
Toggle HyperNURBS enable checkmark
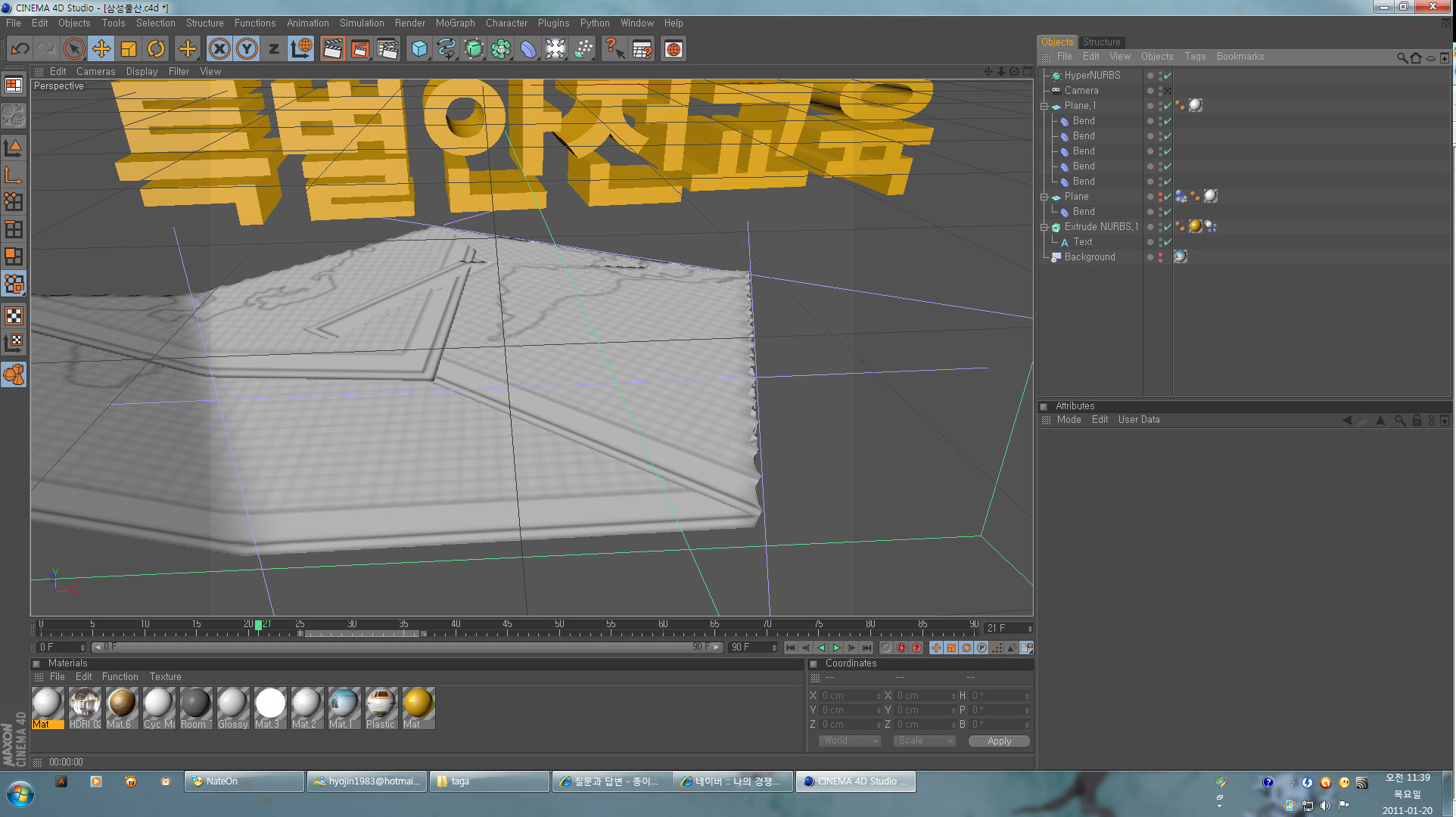[x=1168, y=76]
